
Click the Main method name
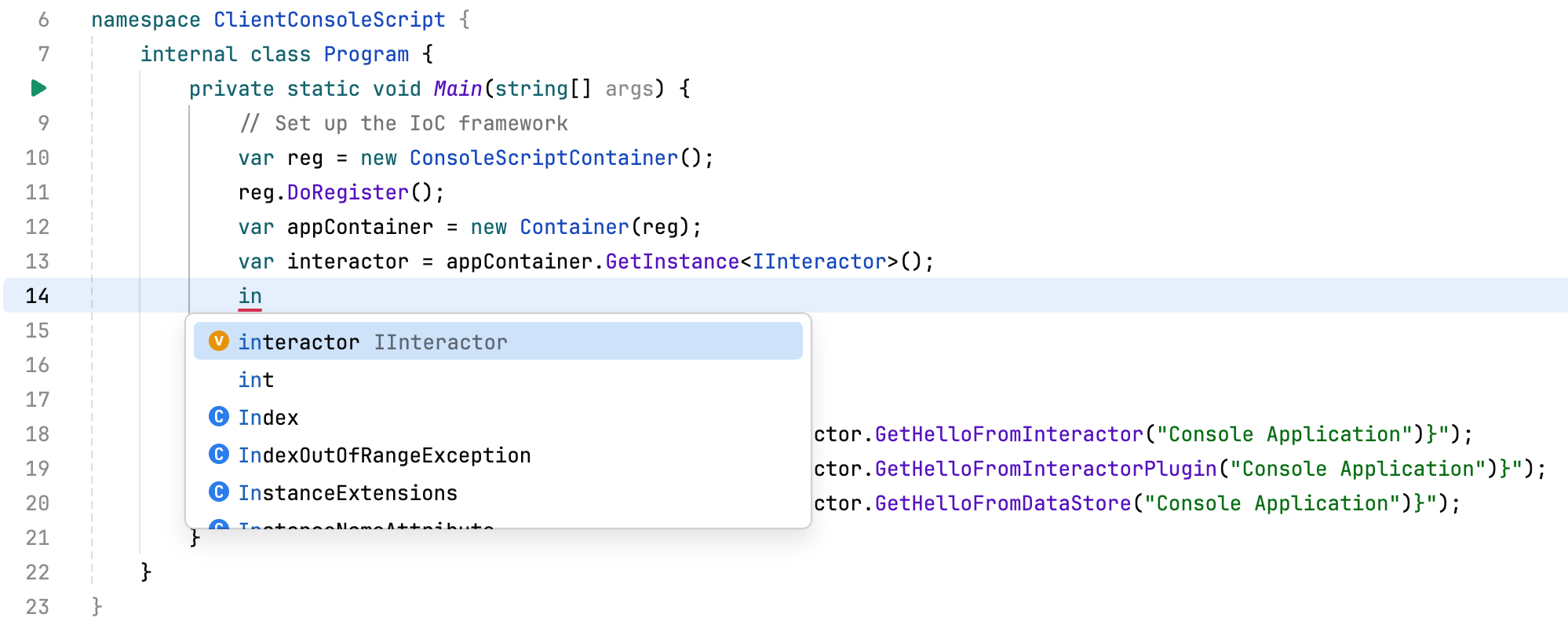tap(458, 88)
